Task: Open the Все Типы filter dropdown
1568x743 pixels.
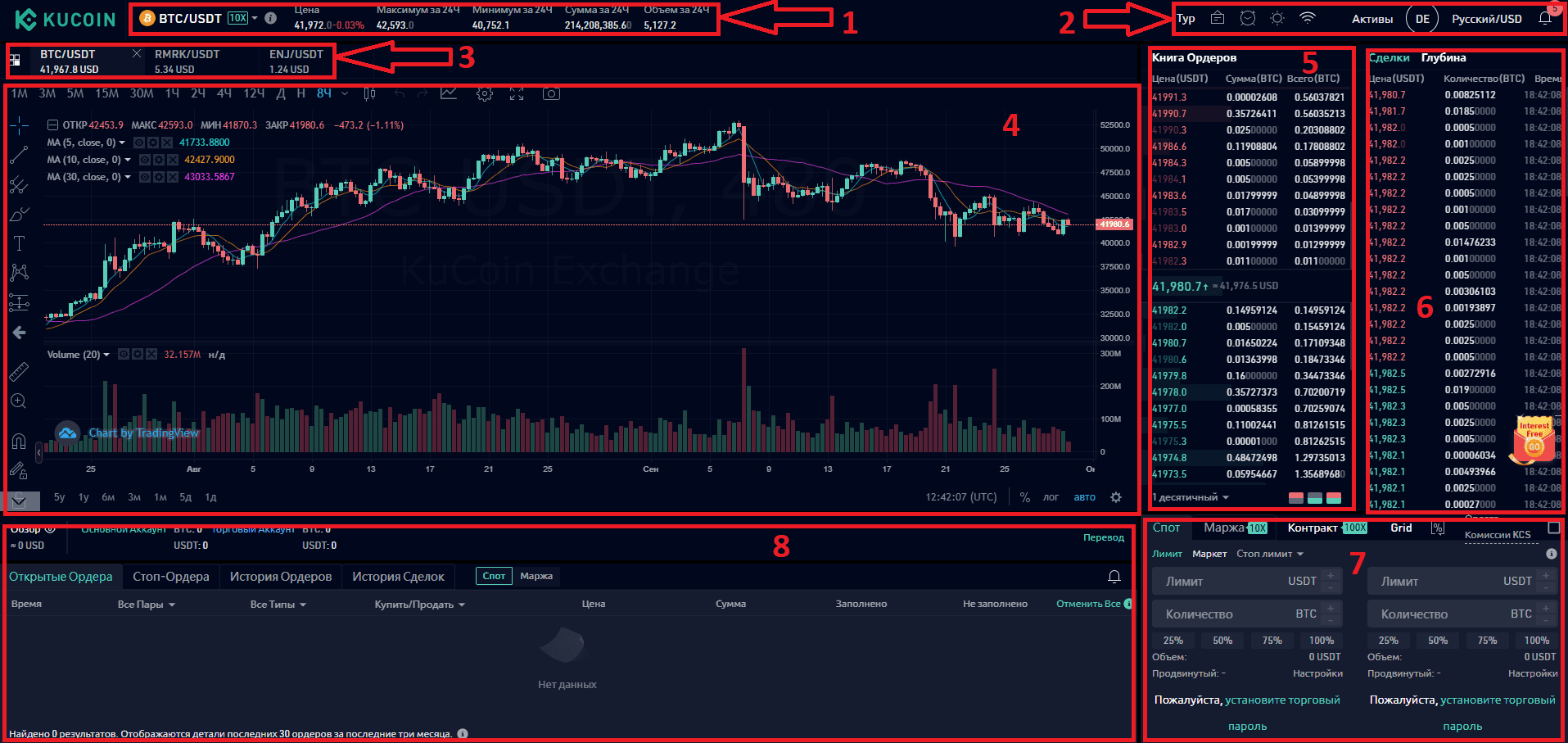Action: [278, 605]
